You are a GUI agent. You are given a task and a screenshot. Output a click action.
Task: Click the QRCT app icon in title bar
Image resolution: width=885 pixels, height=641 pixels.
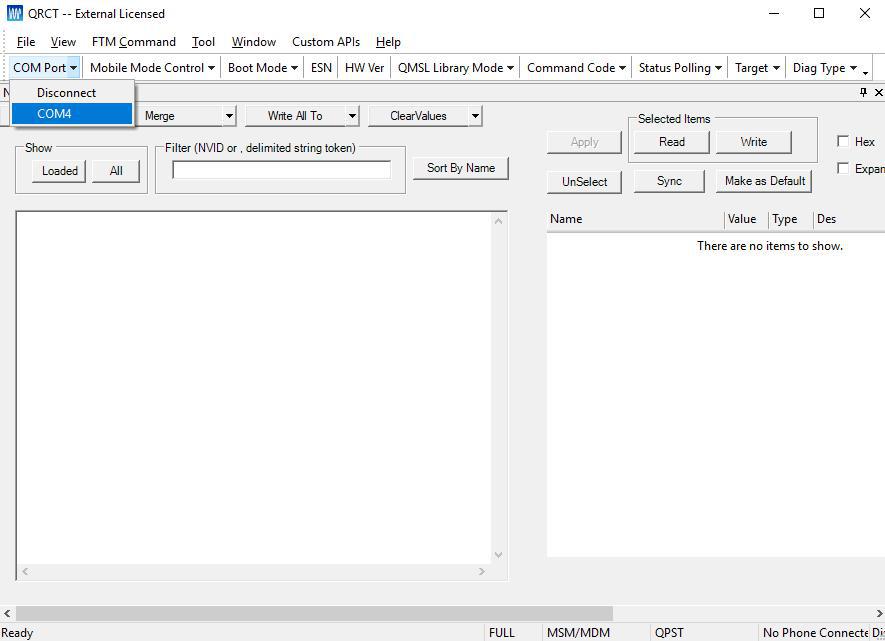14,14
